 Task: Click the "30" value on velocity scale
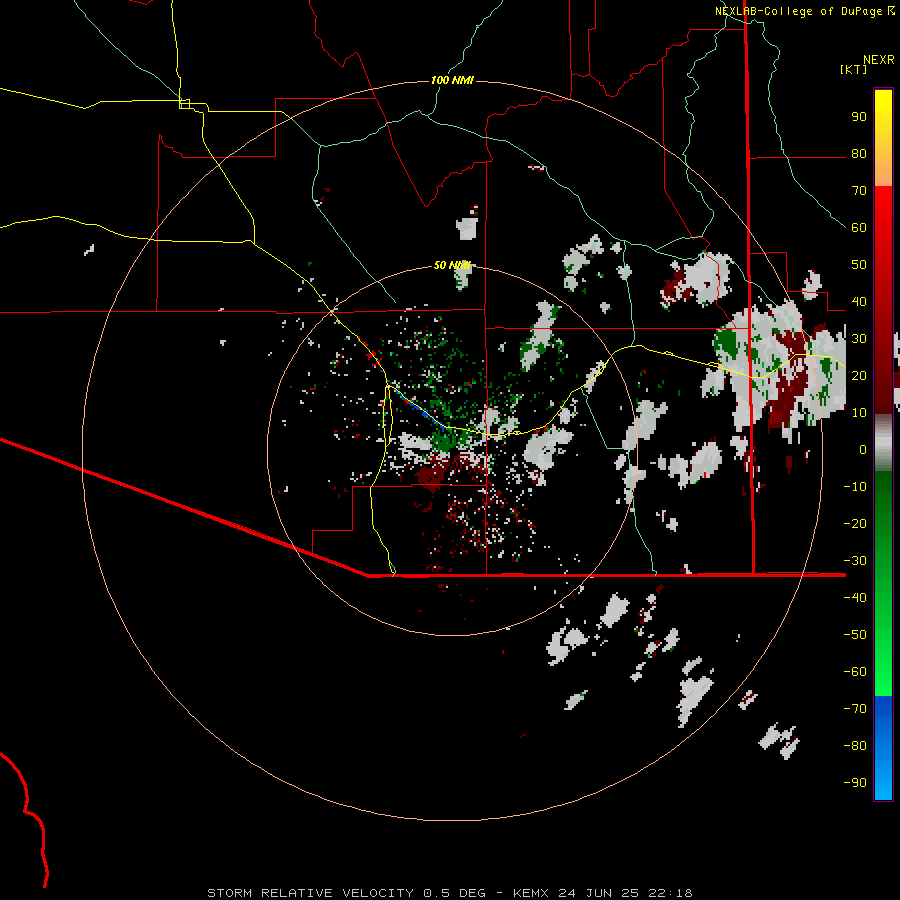(859, 339)
